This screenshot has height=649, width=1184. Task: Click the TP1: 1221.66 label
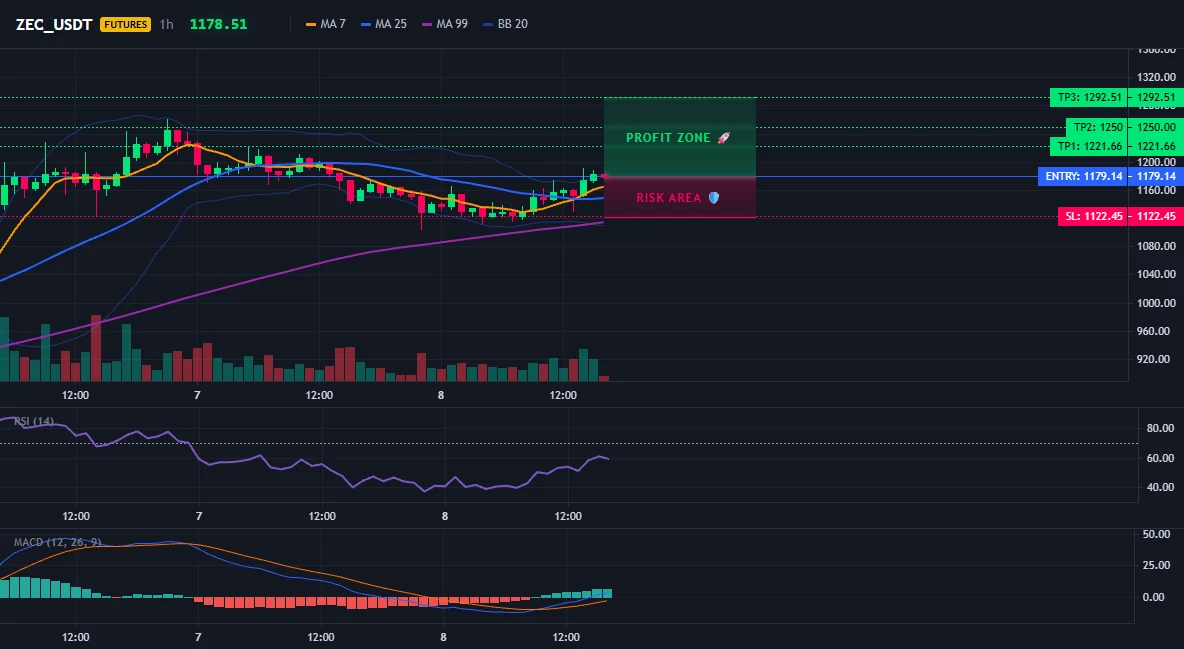(x=1089, y=147)
